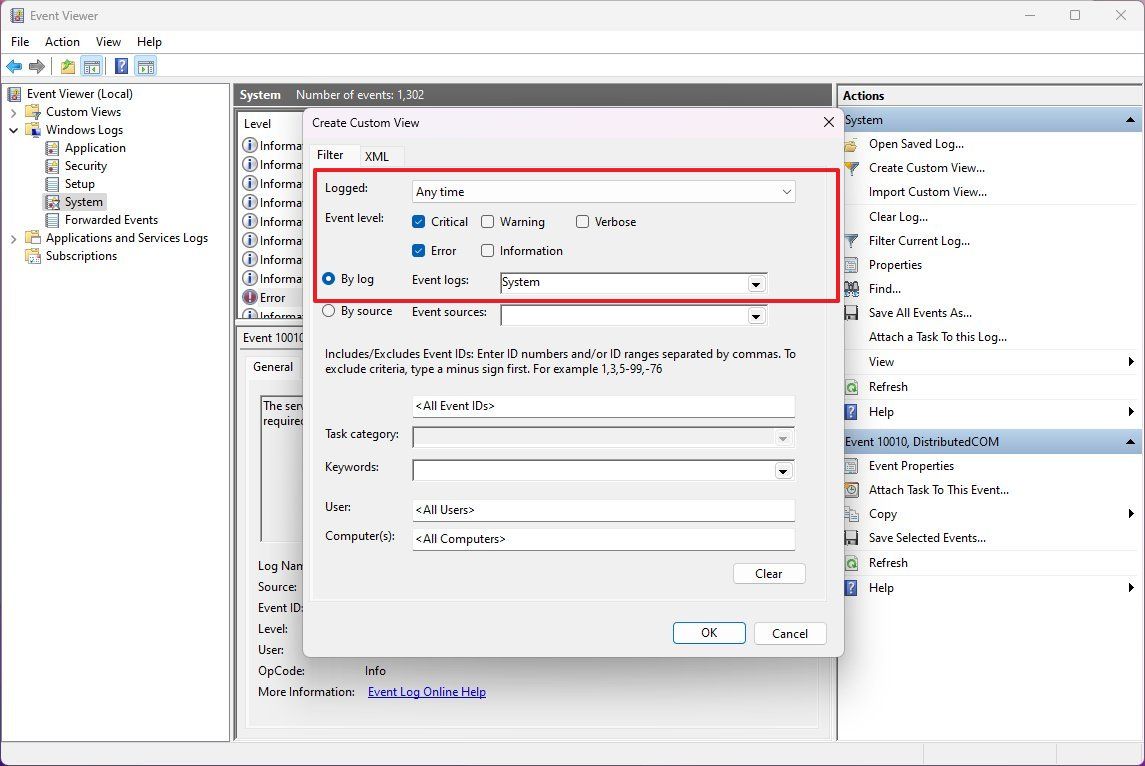Select the By source radio button
1145x766 pixels.
point(329,311)
